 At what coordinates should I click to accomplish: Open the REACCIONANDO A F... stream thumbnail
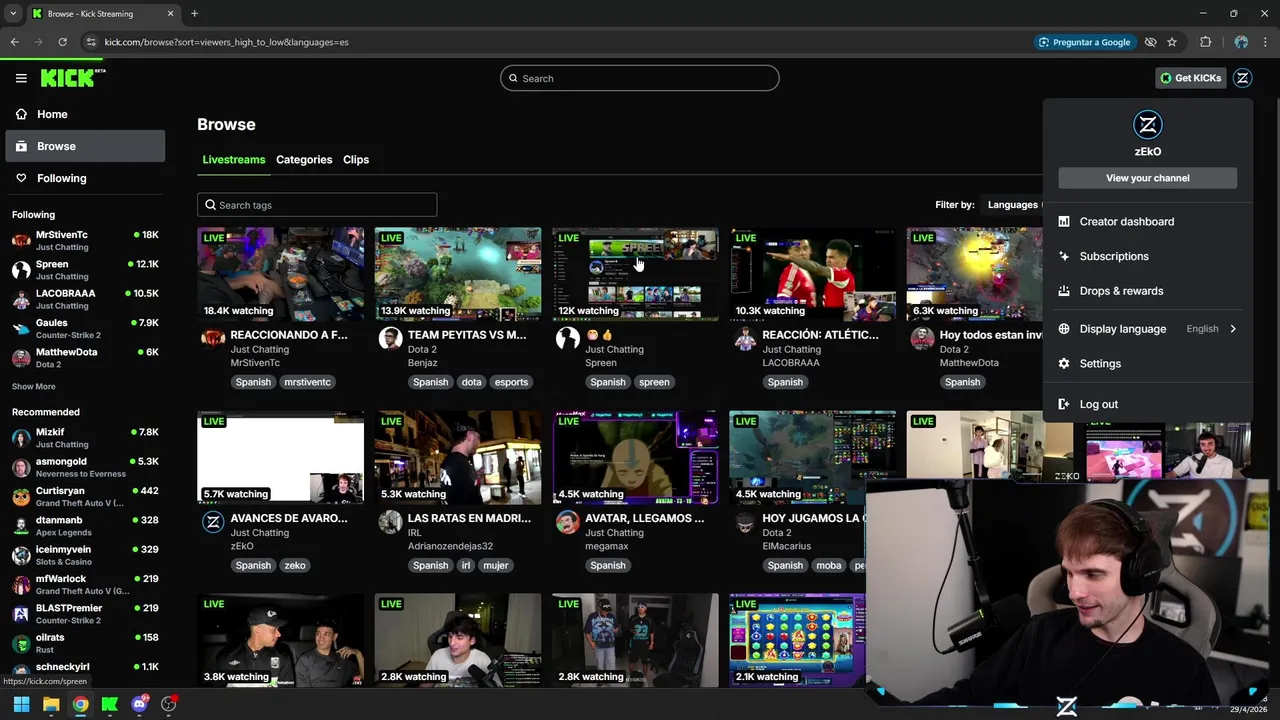pos(281,274)
